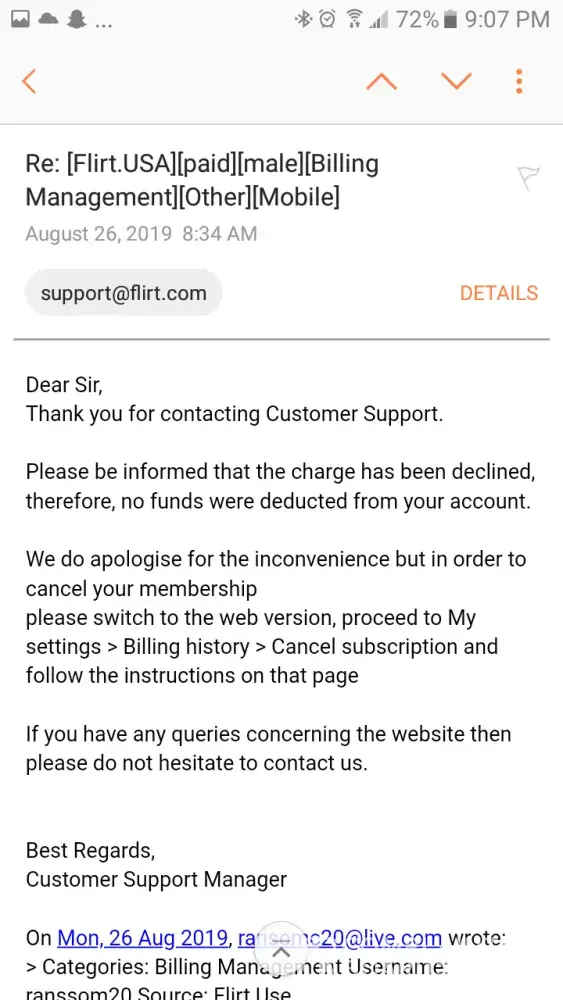Tap the 9:07 PM clock

point(507,20)
